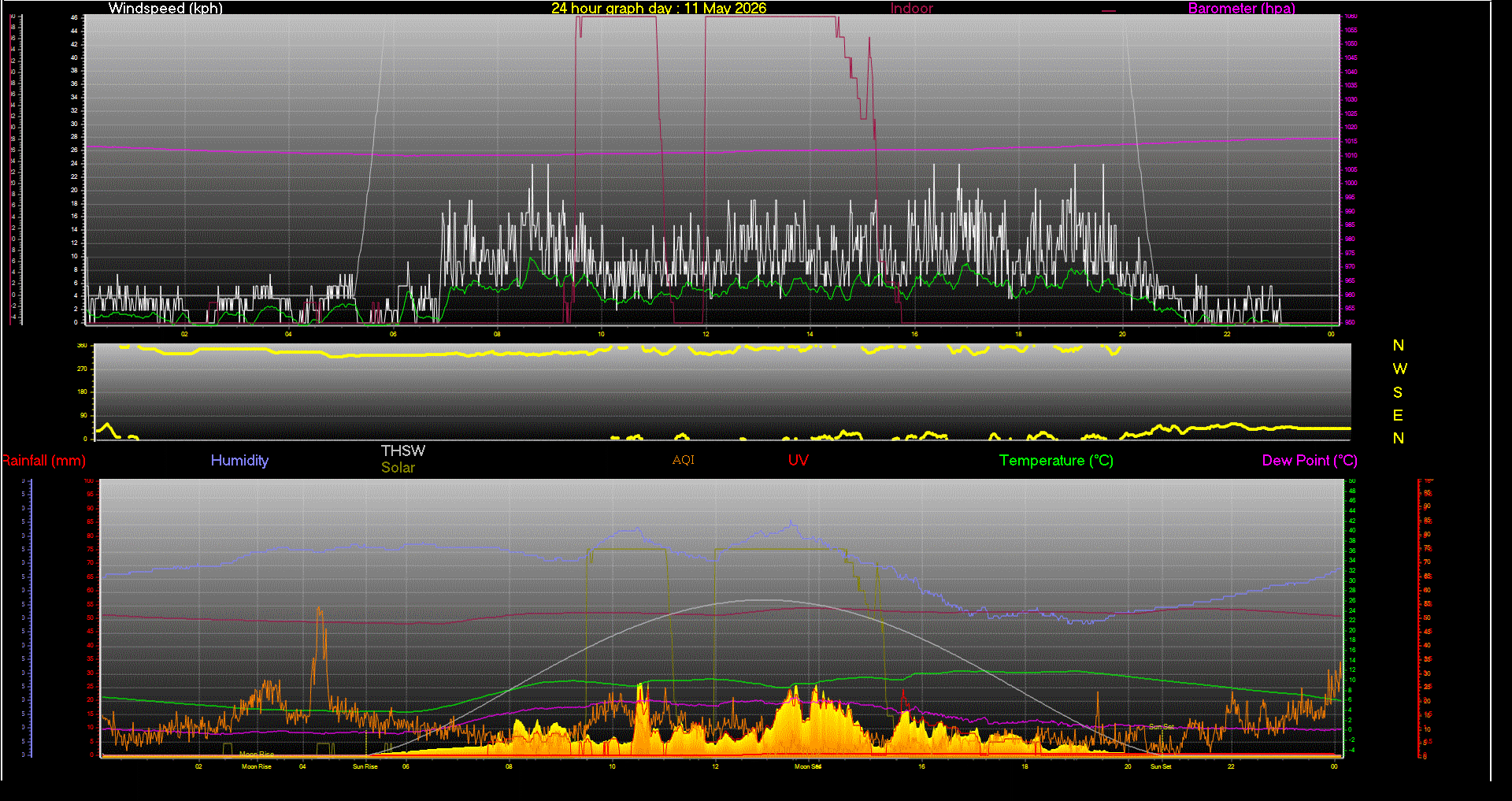
Task: Click the '90' wind direction axis value
Action: (x=83, y=415)
